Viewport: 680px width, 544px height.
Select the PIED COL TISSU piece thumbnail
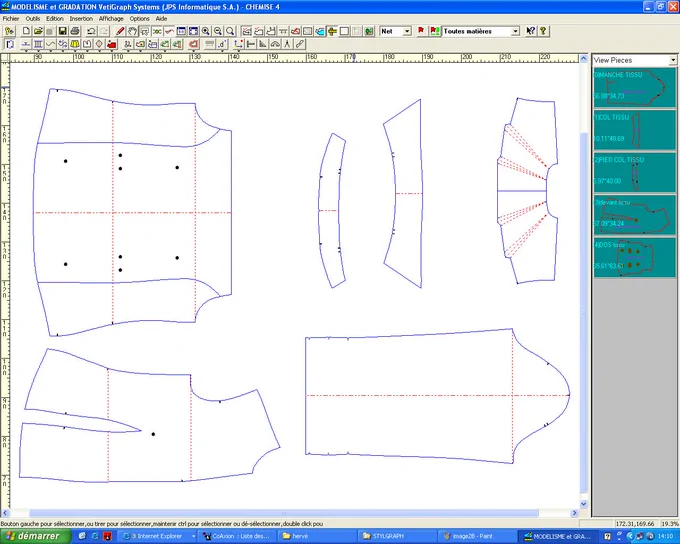[x=634, y=172]
